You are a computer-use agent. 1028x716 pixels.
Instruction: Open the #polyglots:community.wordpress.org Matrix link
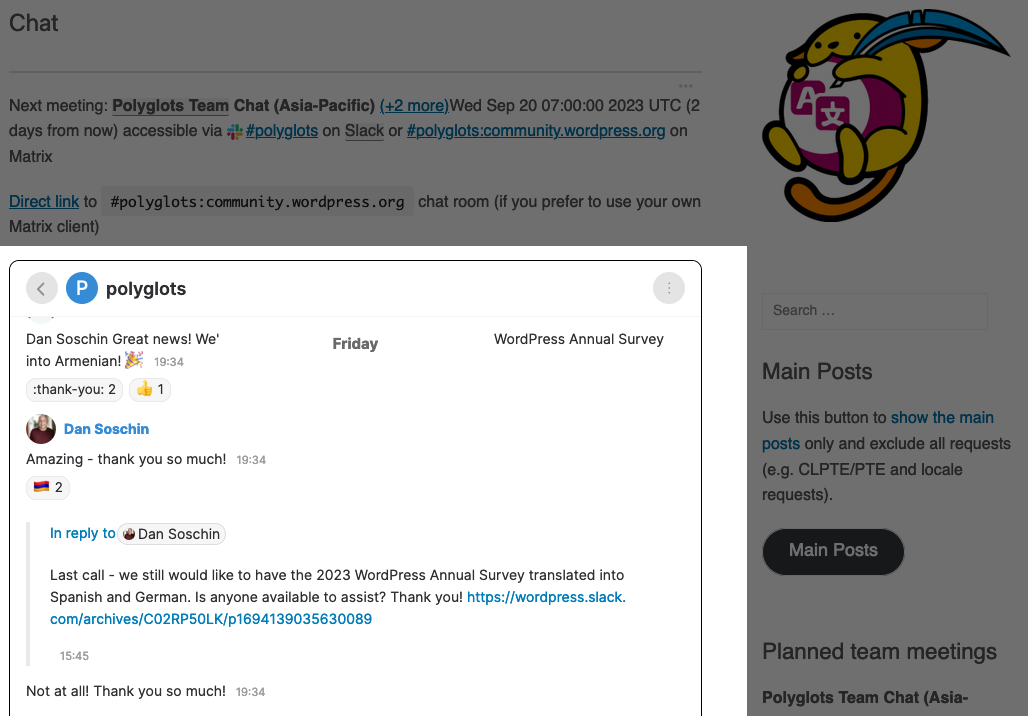pos(535,130)
